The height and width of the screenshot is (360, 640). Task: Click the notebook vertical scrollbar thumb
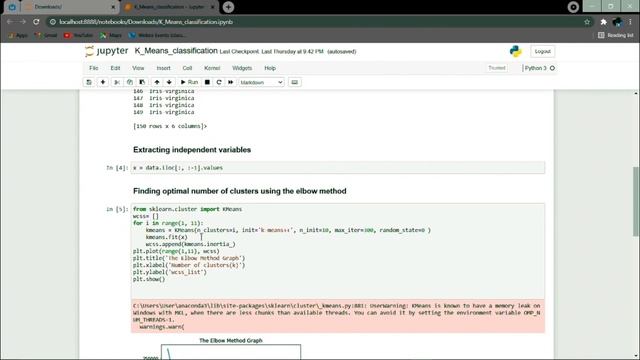636,201
